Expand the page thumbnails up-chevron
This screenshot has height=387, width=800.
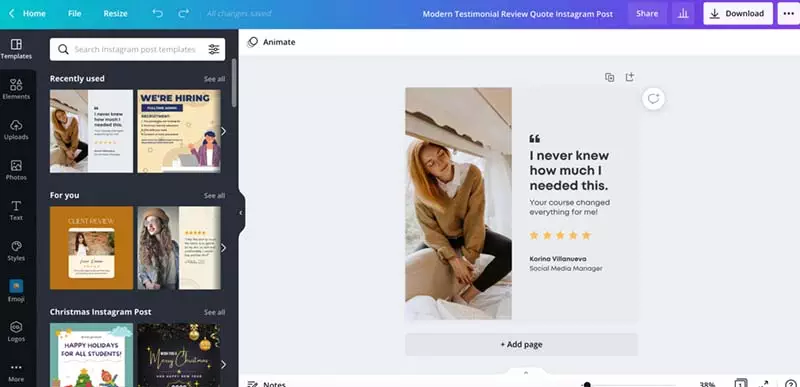(x=526, y=373)
